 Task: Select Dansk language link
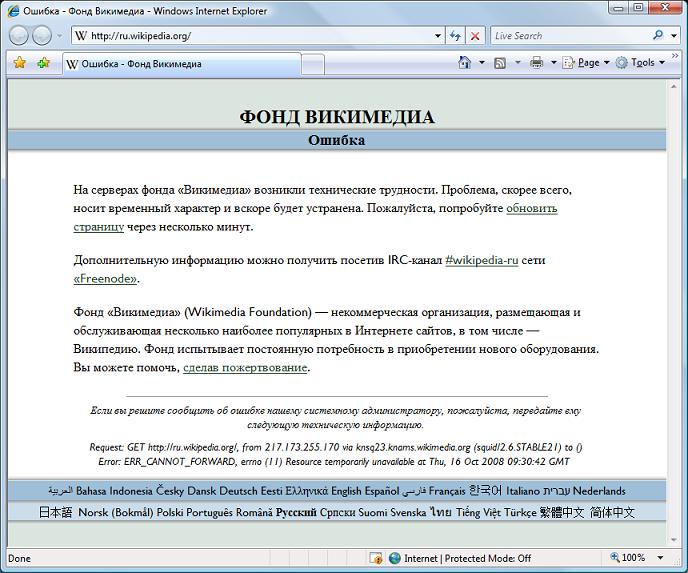click(x=201, y=491)
